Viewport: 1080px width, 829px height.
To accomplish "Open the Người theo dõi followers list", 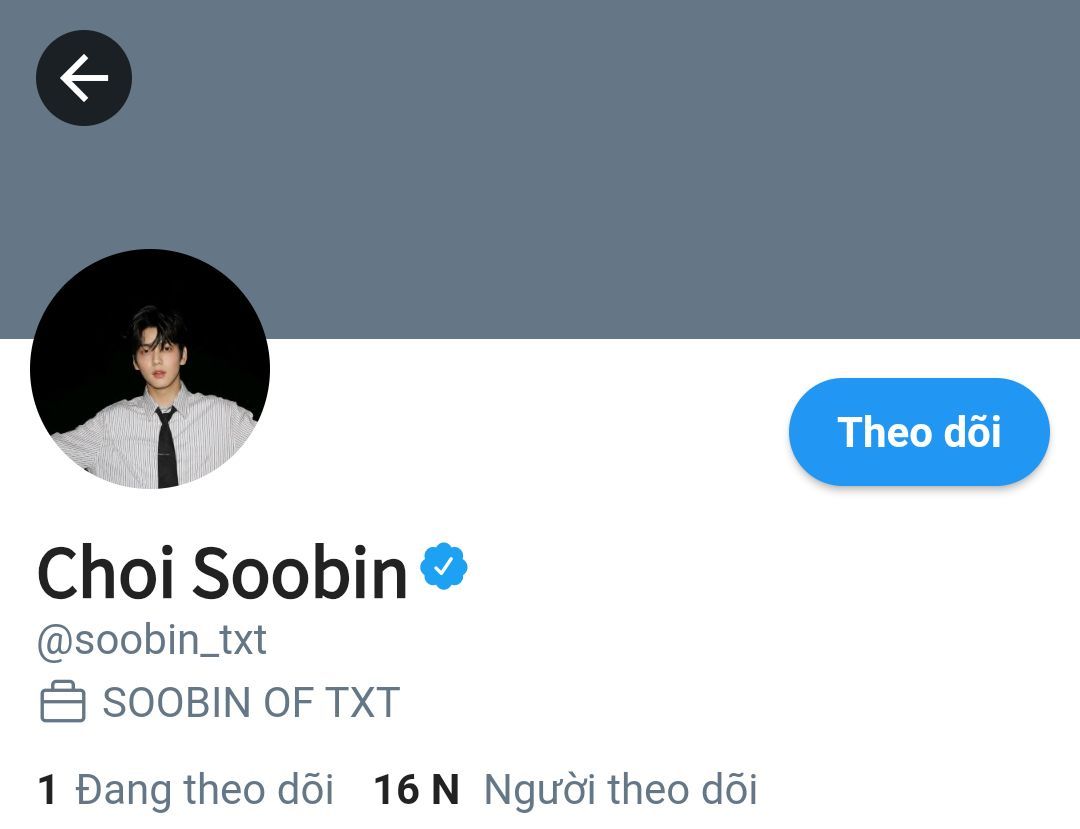I will [x=620, y=789].
